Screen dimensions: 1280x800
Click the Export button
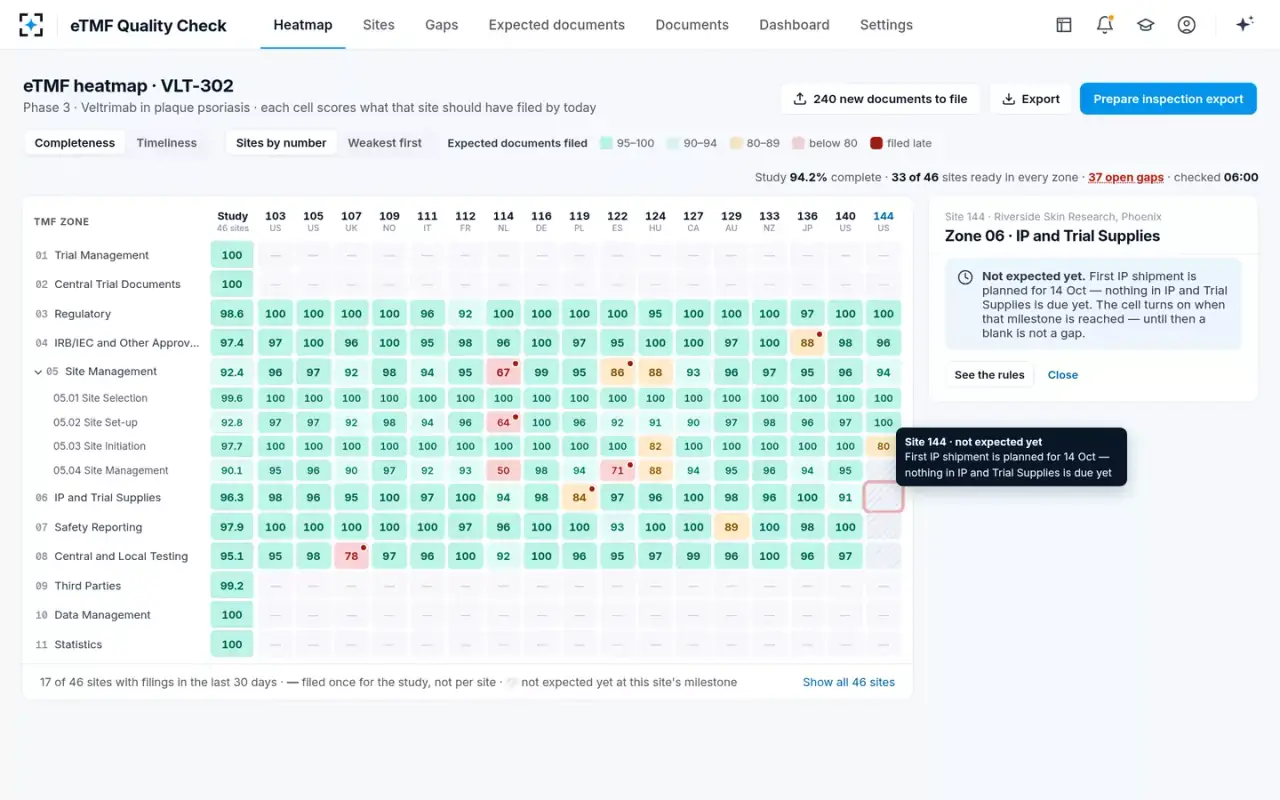point(1031,99)
